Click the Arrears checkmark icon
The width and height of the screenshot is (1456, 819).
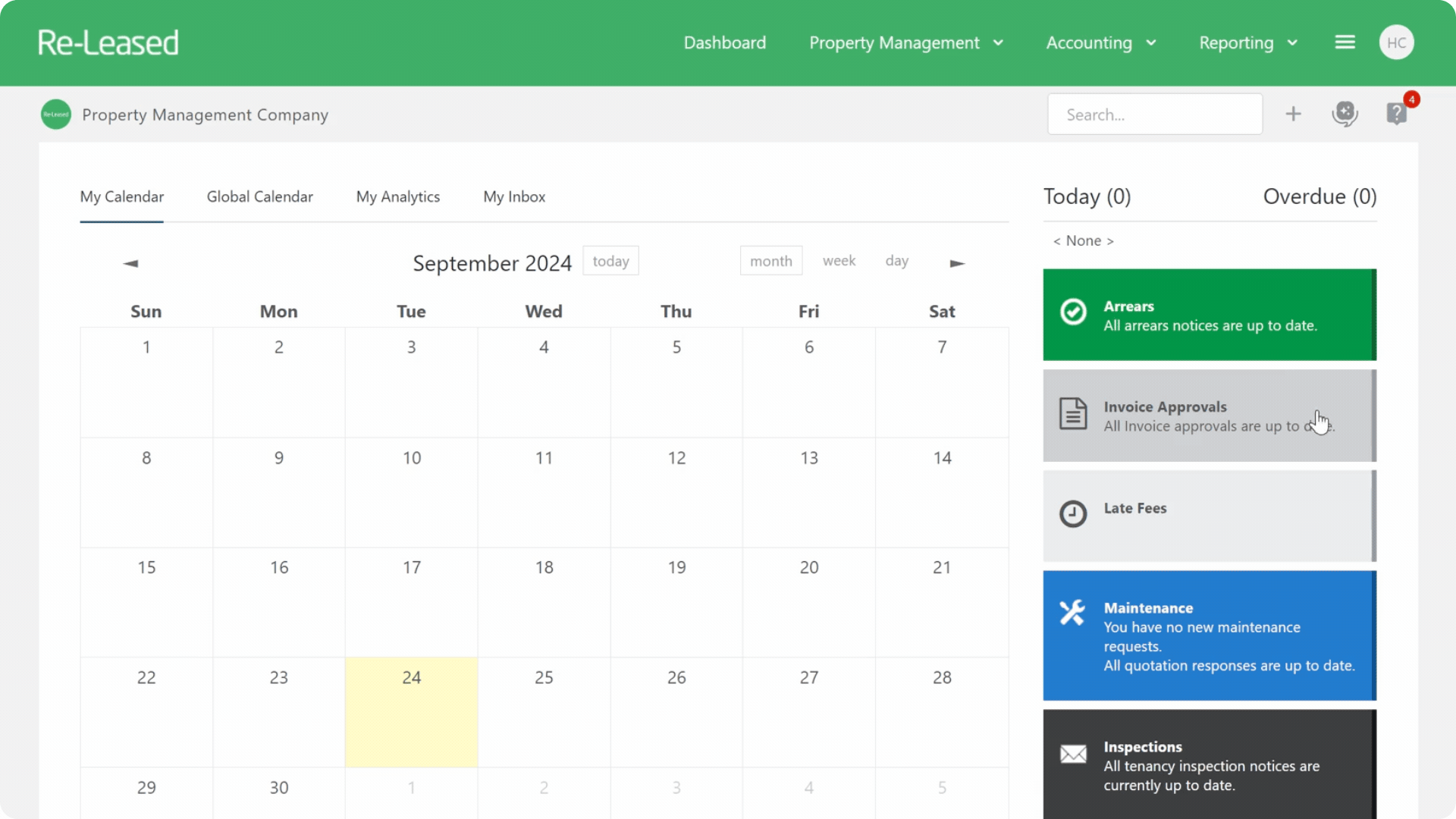[x=1073, y=312]
